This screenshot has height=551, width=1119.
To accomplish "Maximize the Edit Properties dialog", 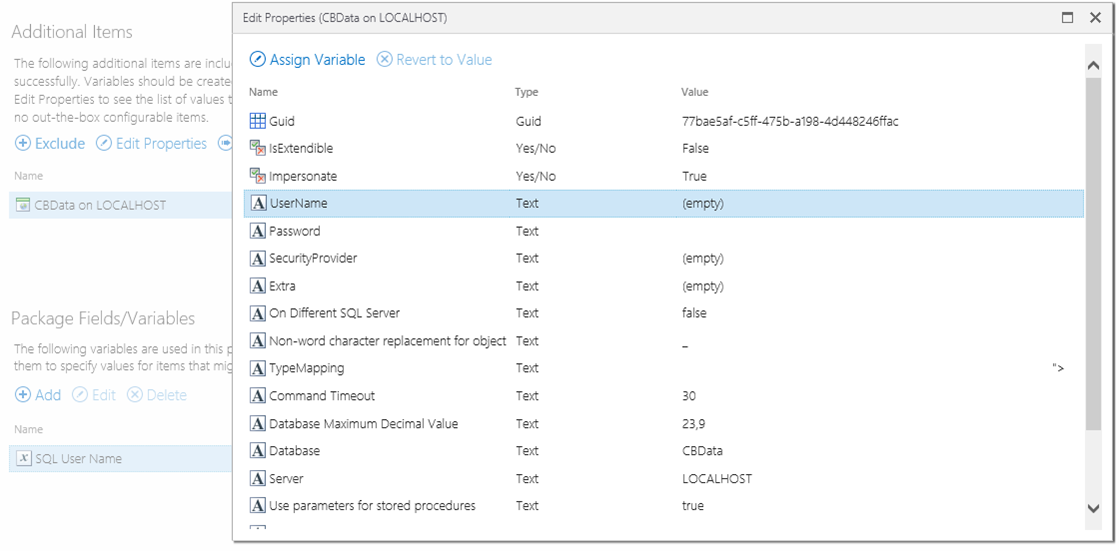I will click(1068, 18).
